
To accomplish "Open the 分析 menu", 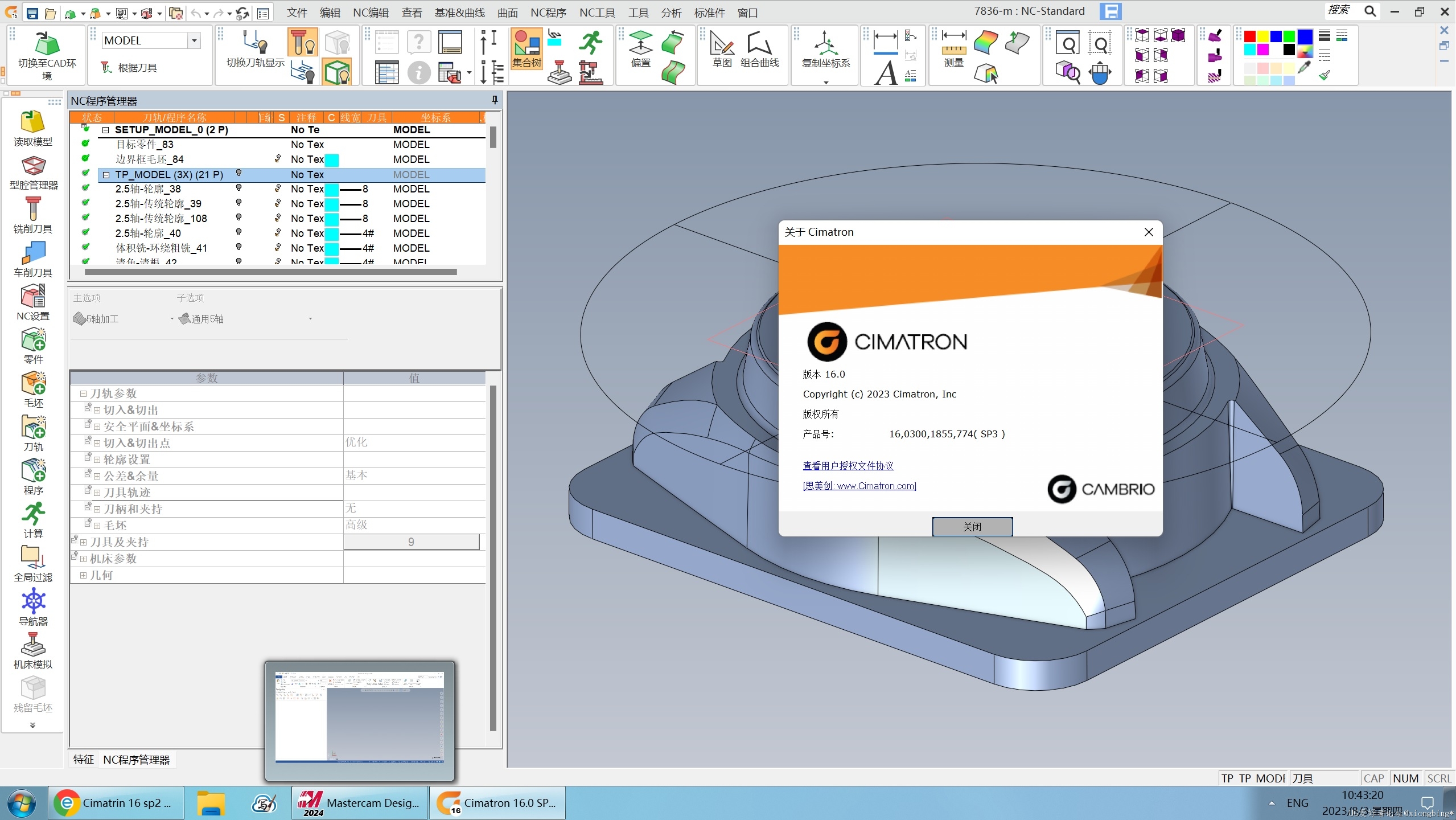I will click(671, 13).
